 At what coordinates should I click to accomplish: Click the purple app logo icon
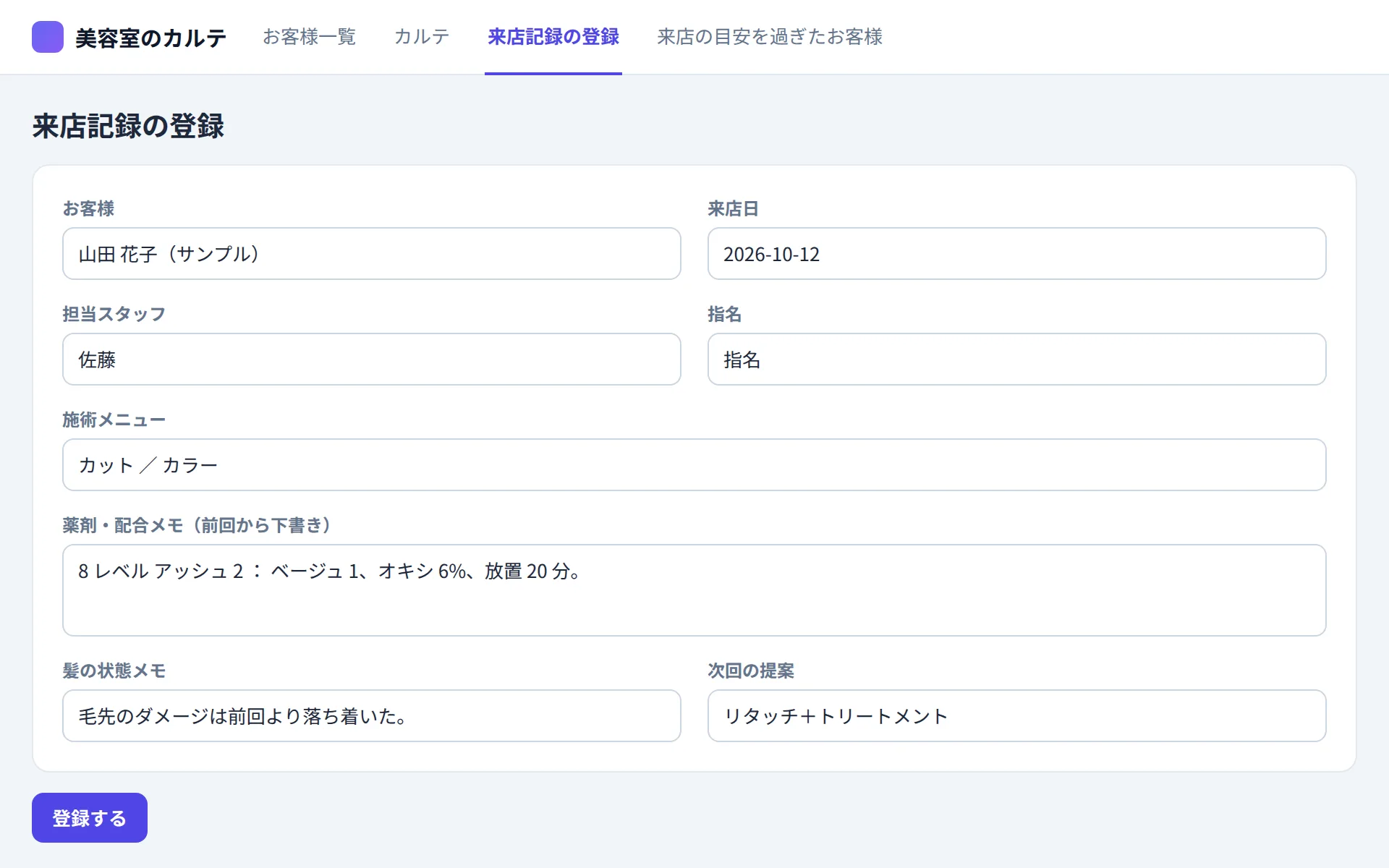pos(48,37)
